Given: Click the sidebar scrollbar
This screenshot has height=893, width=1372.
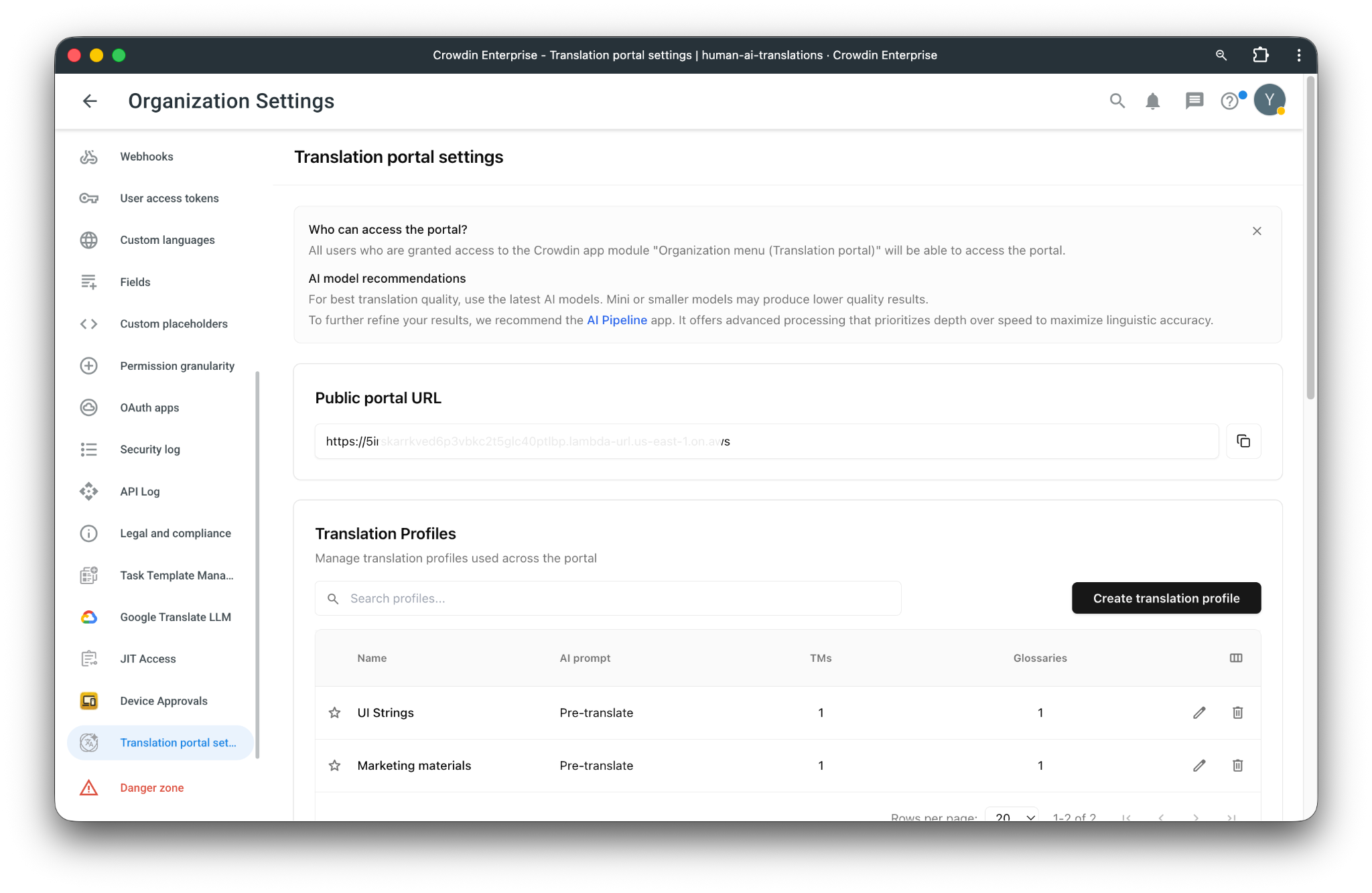Looking at the screenshot, I should (258, 565).
